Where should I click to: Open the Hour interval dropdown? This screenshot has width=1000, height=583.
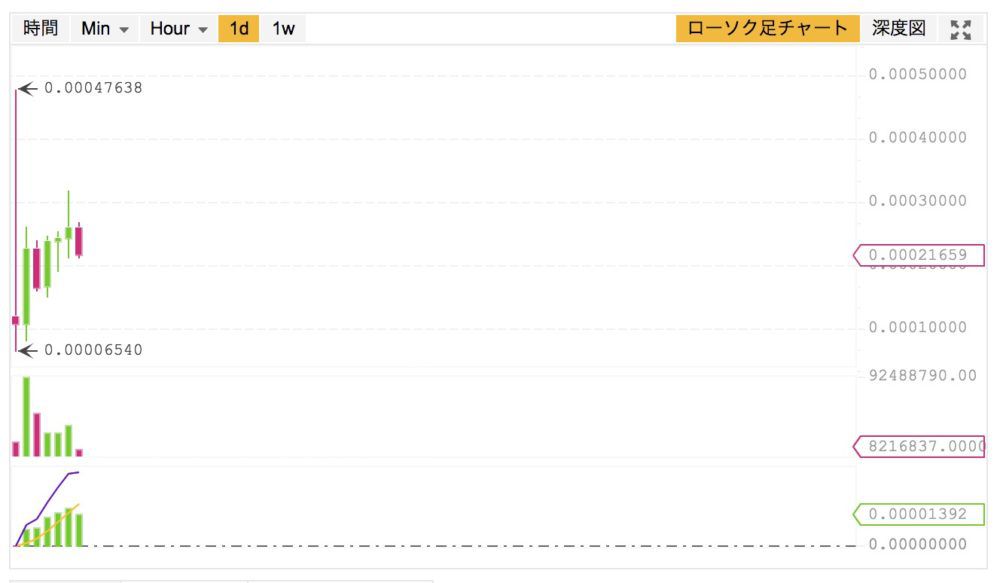(178, 29)
